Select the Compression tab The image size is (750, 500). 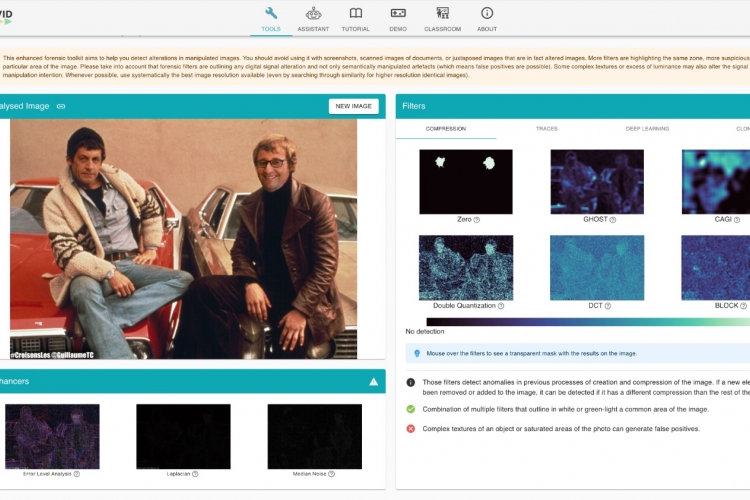point(445,129)
